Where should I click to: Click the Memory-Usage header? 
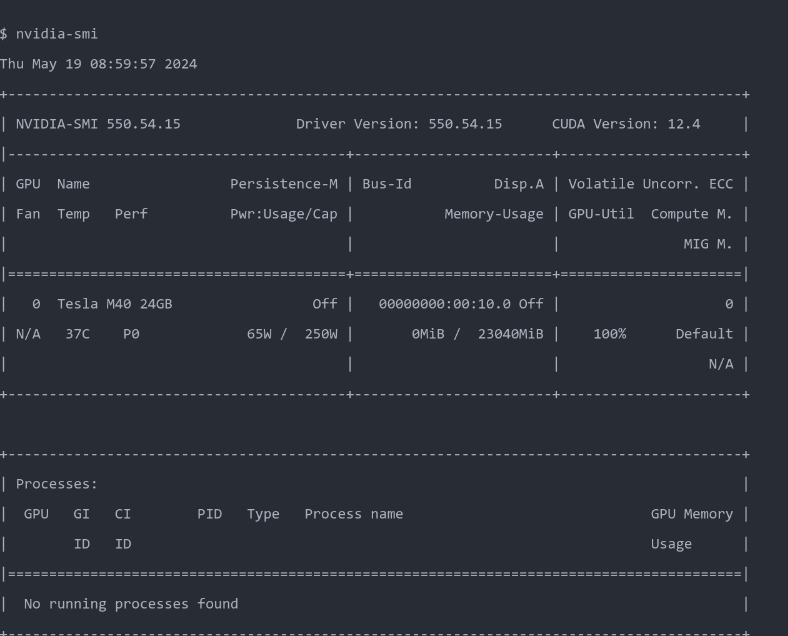[494, 214]
